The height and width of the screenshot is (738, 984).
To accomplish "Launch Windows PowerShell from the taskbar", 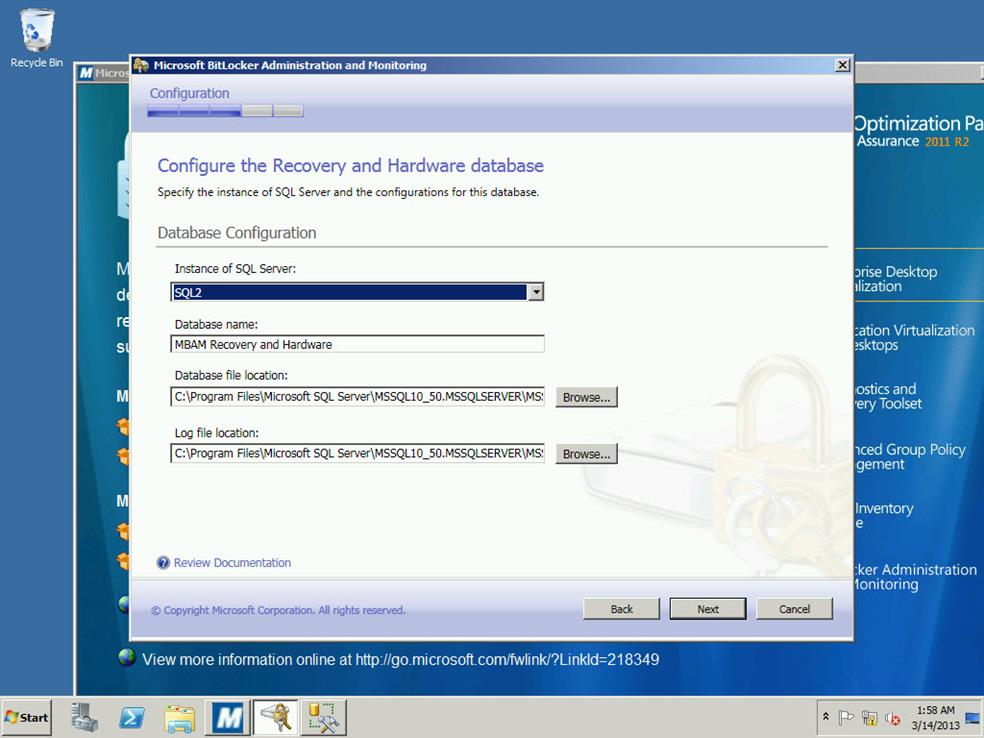I will [x=132, y=717].
